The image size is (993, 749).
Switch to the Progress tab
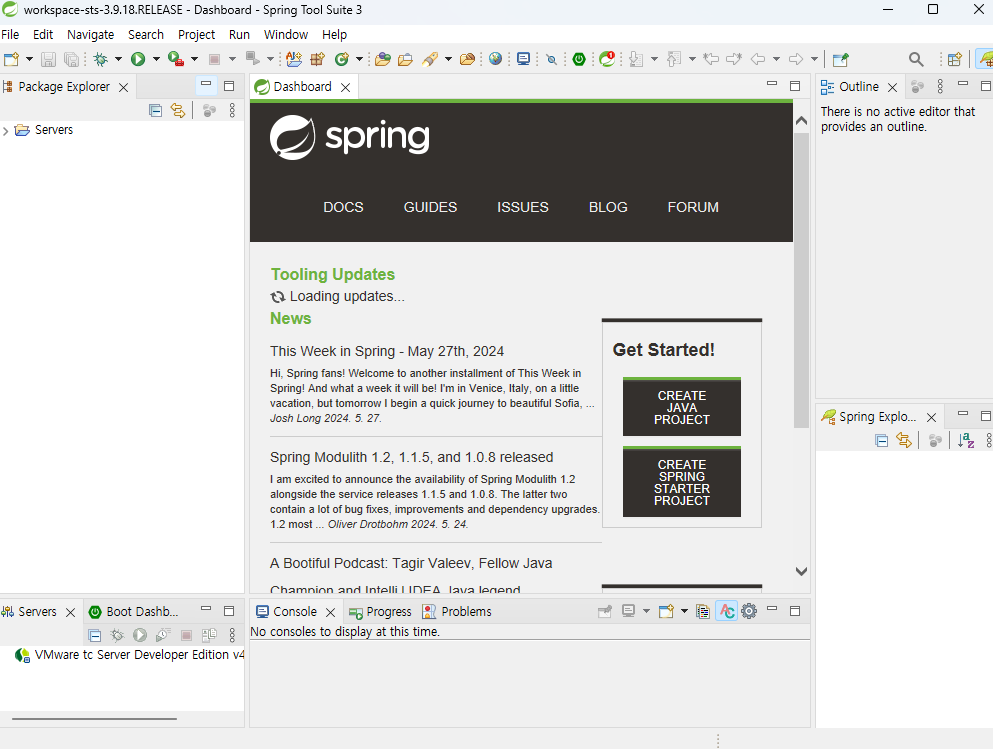click(380, 612)
